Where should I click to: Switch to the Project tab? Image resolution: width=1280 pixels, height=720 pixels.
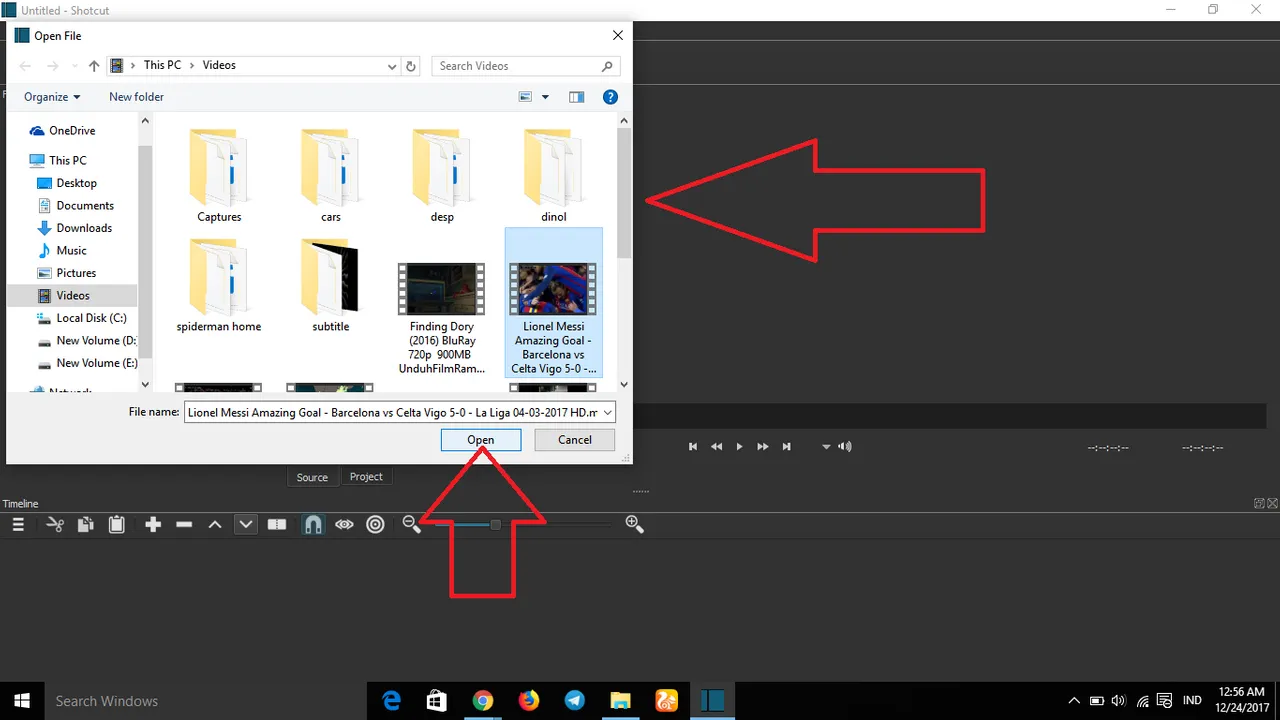click(x=366, y=477)
